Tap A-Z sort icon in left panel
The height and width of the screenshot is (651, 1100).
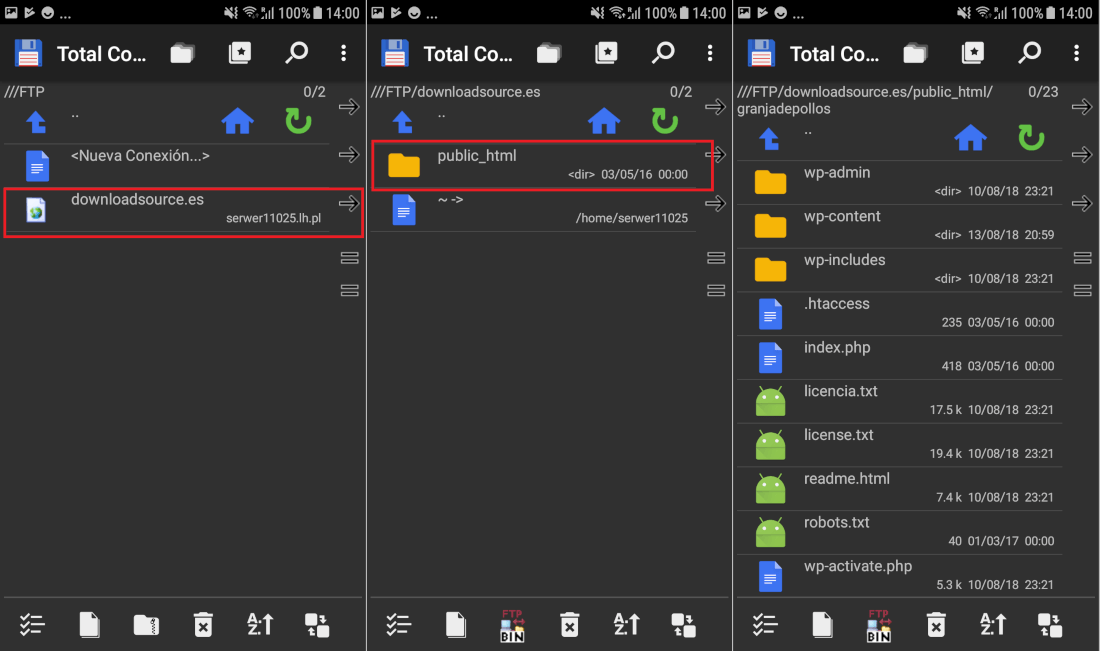coord(260,624)
